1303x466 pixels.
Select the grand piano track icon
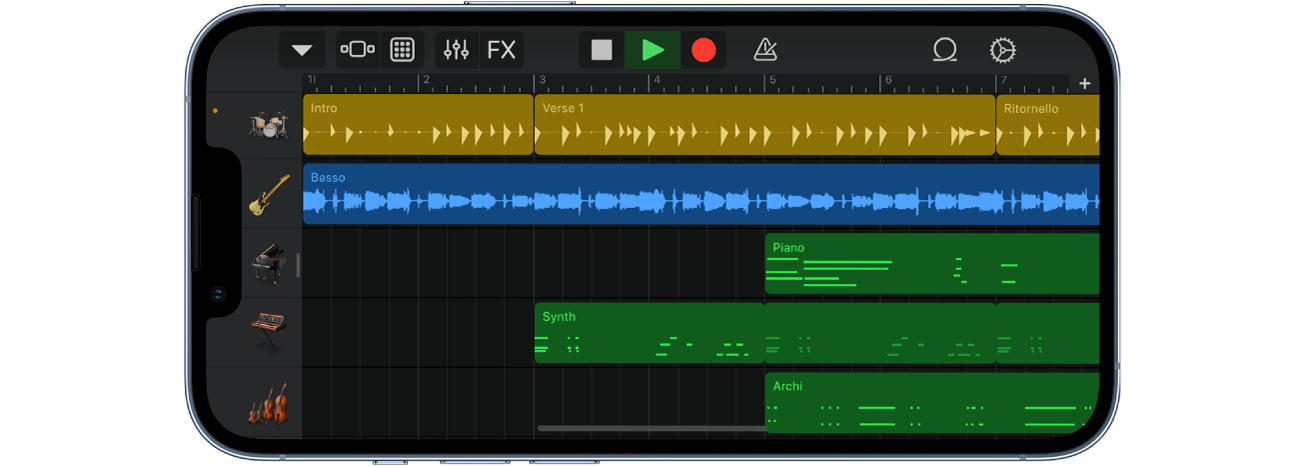[268, 264]
